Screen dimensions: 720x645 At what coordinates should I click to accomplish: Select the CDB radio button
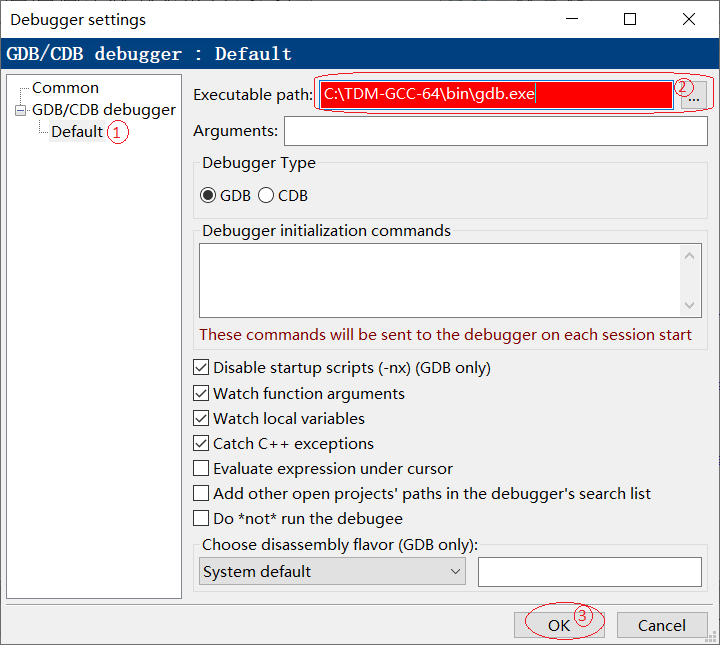[x=266, y=196]
